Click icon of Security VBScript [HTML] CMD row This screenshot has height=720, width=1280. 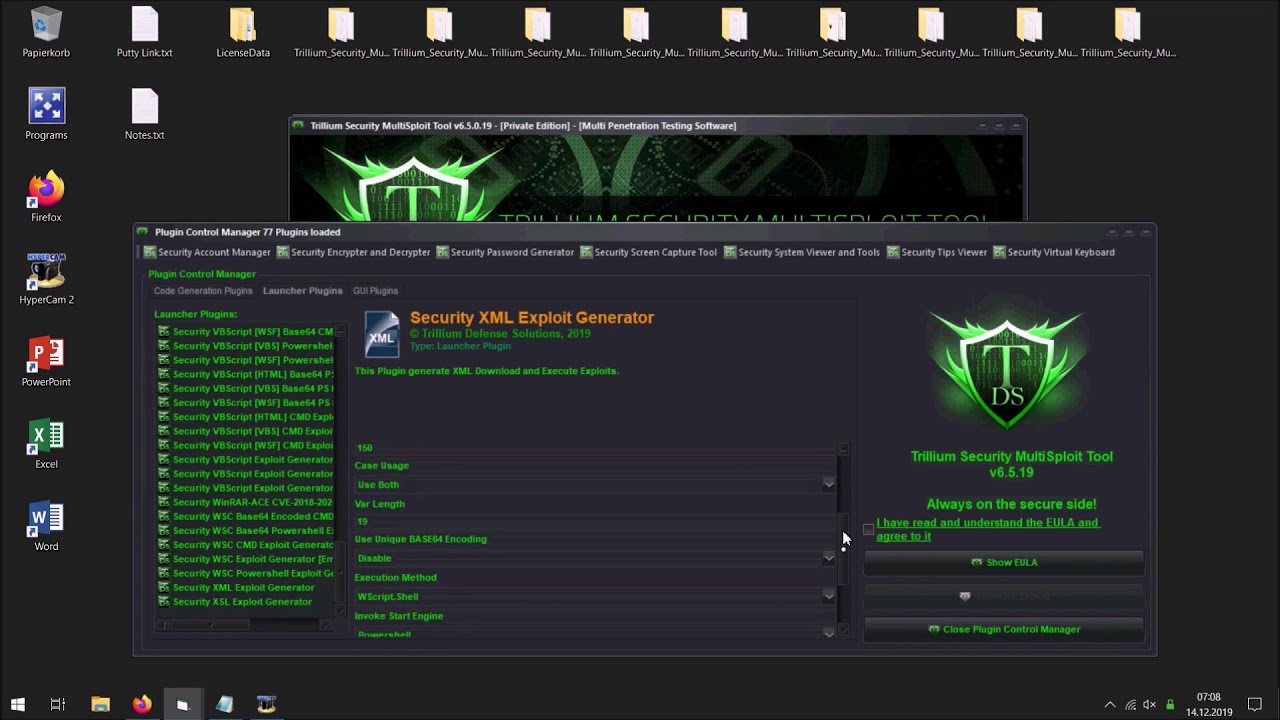(x=164, y=417)
